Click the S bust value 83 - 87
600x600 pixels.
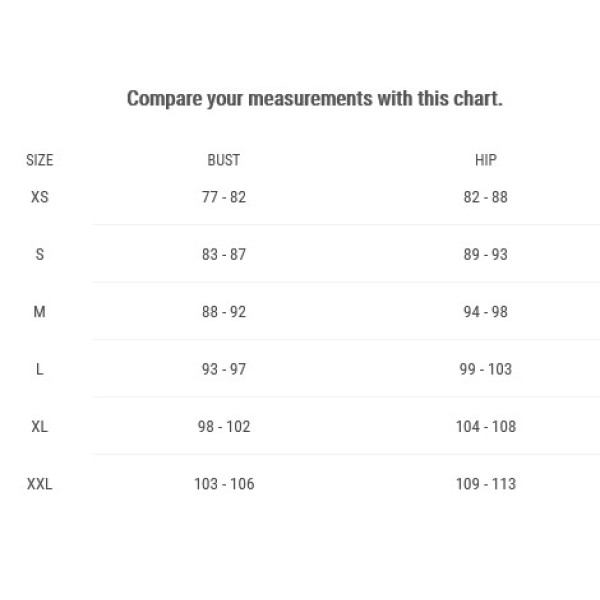(224, 254)
